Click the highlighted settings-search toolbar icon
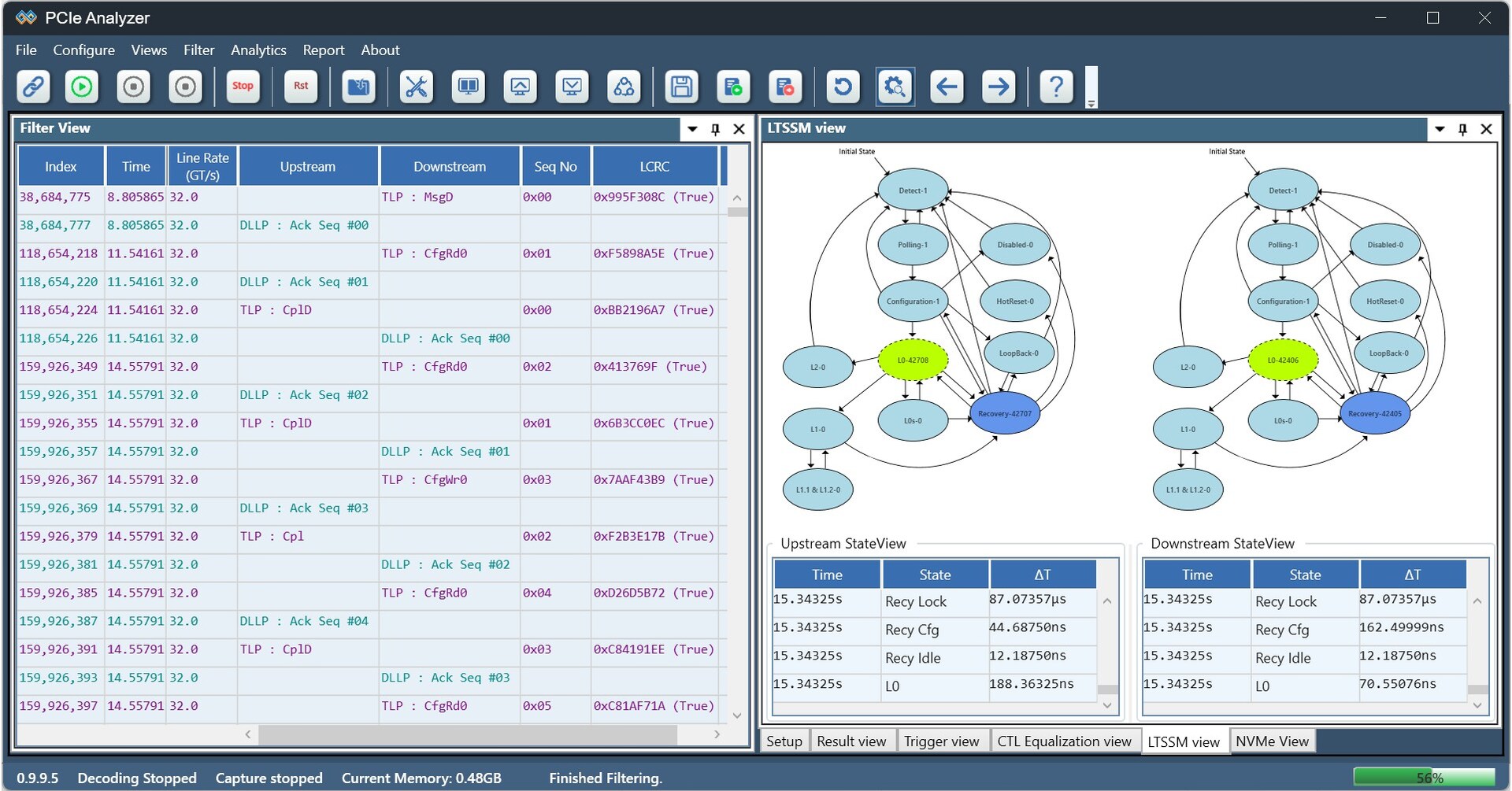Image resolution: width=1512 pixels, height=791 pixels. [x=895, y=87]
